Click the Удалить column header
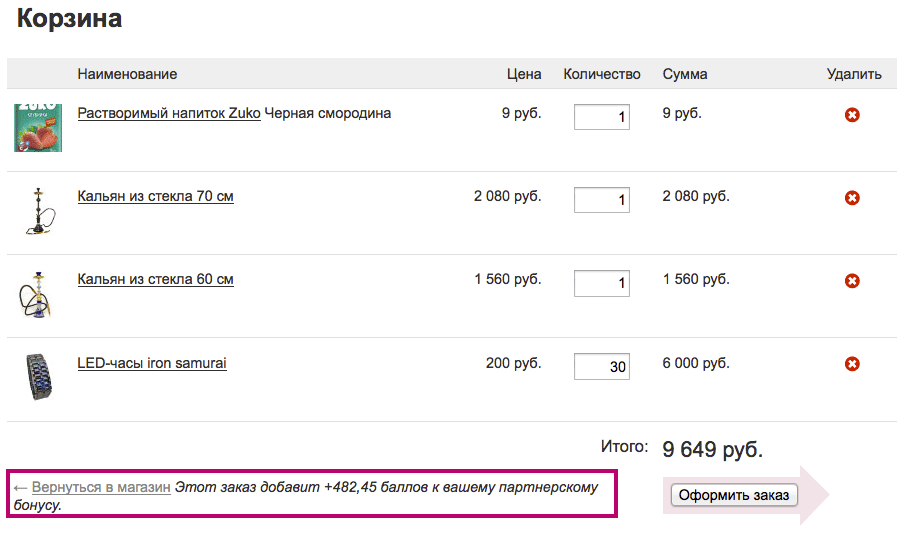The image size is (906, 534). tap(854, 74)
